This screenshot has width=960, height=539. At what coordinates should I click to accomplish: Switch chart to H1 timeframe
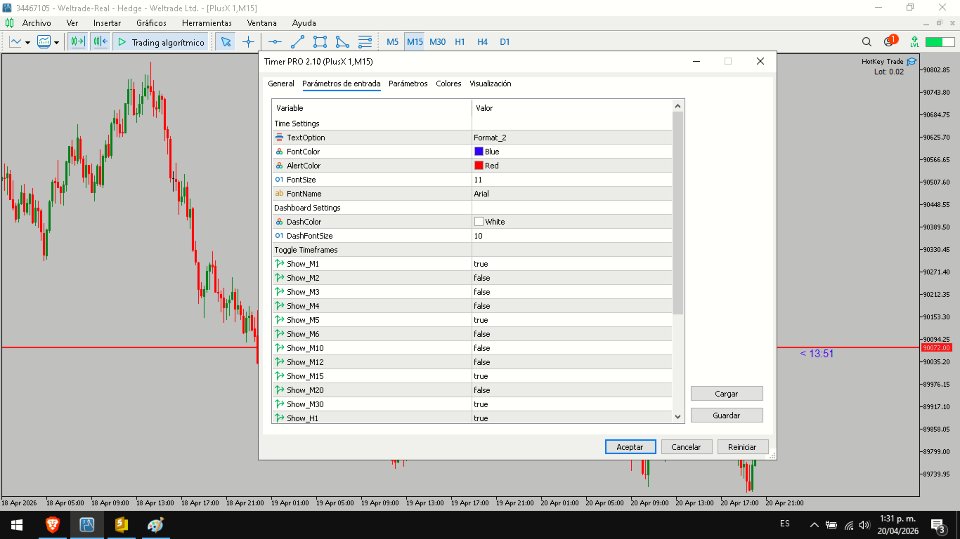[460, 42]
